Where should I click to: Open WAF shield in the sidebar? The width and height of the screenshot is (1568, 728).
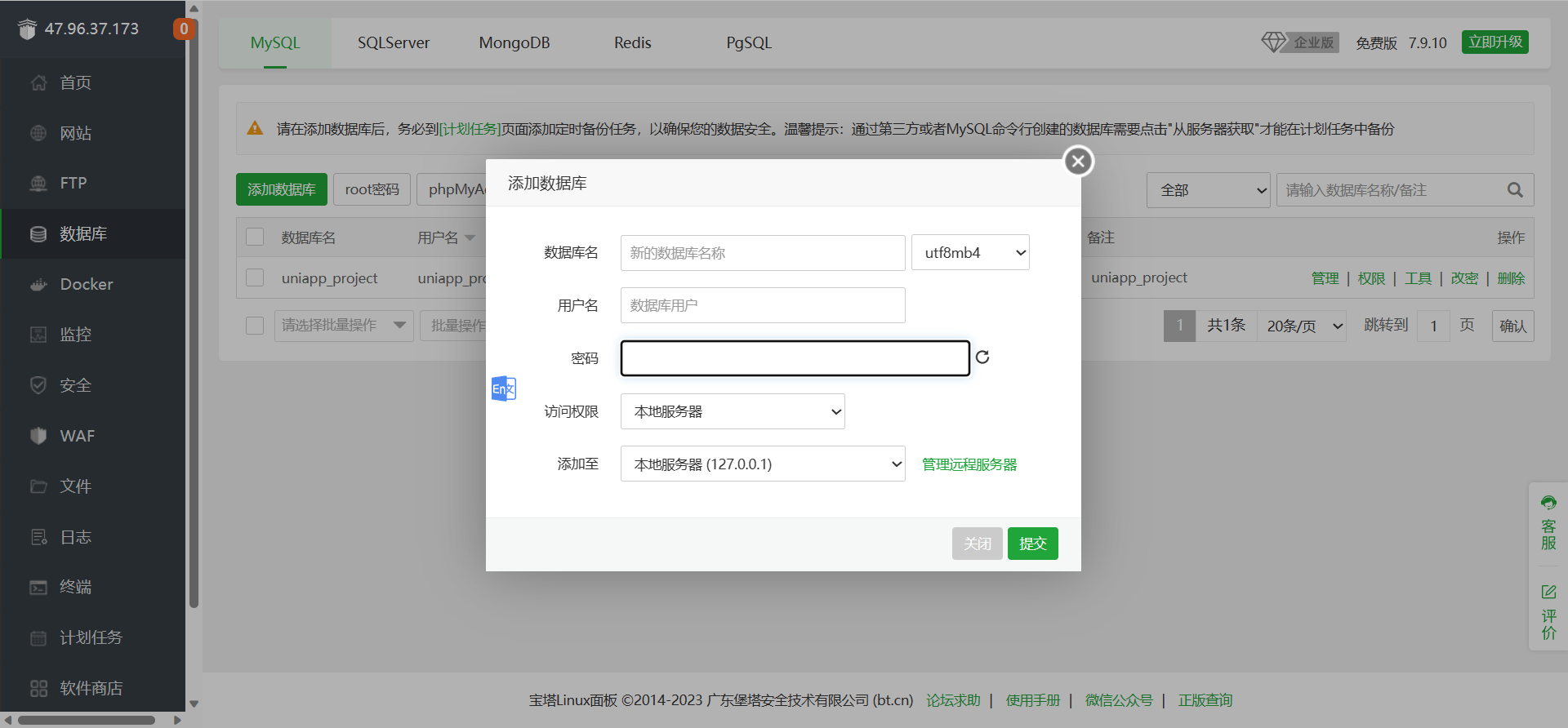(77, 436)
